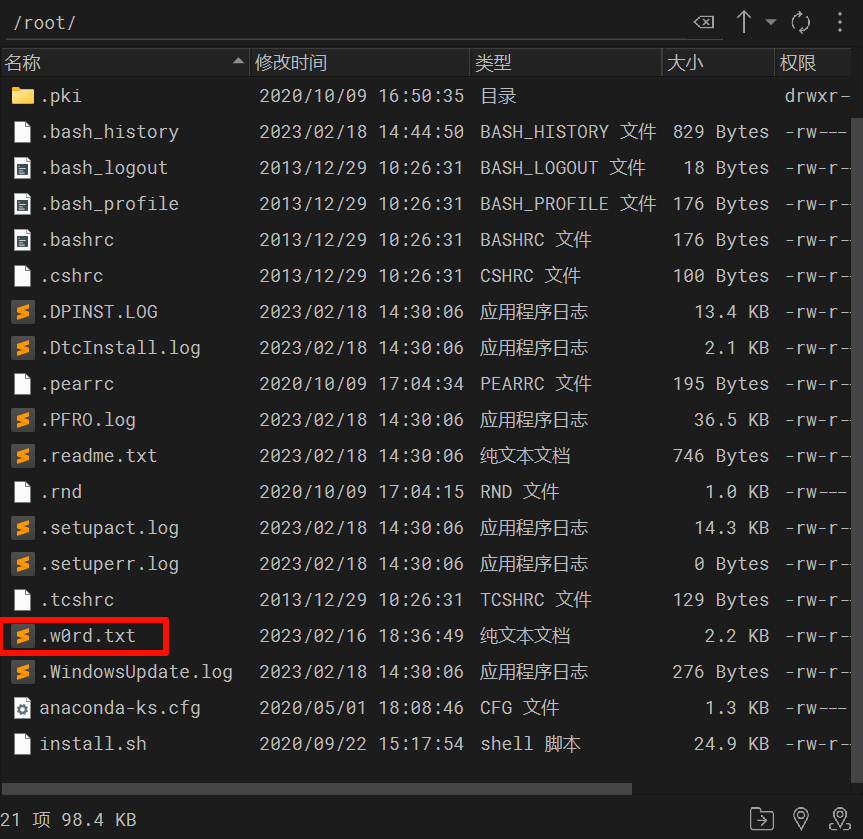This screenshot has height=839, width=863.
Task: Click the location pin with person icon
Action: [840, 819]
